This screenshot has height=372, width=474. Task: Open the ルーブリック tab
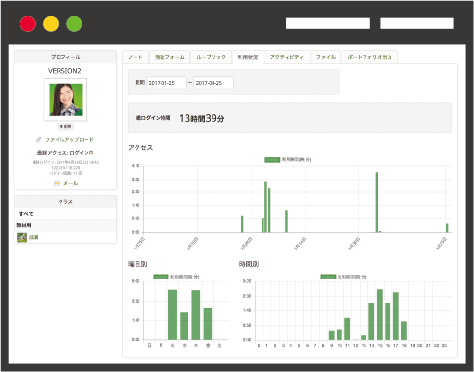click(x=211, y=57)
